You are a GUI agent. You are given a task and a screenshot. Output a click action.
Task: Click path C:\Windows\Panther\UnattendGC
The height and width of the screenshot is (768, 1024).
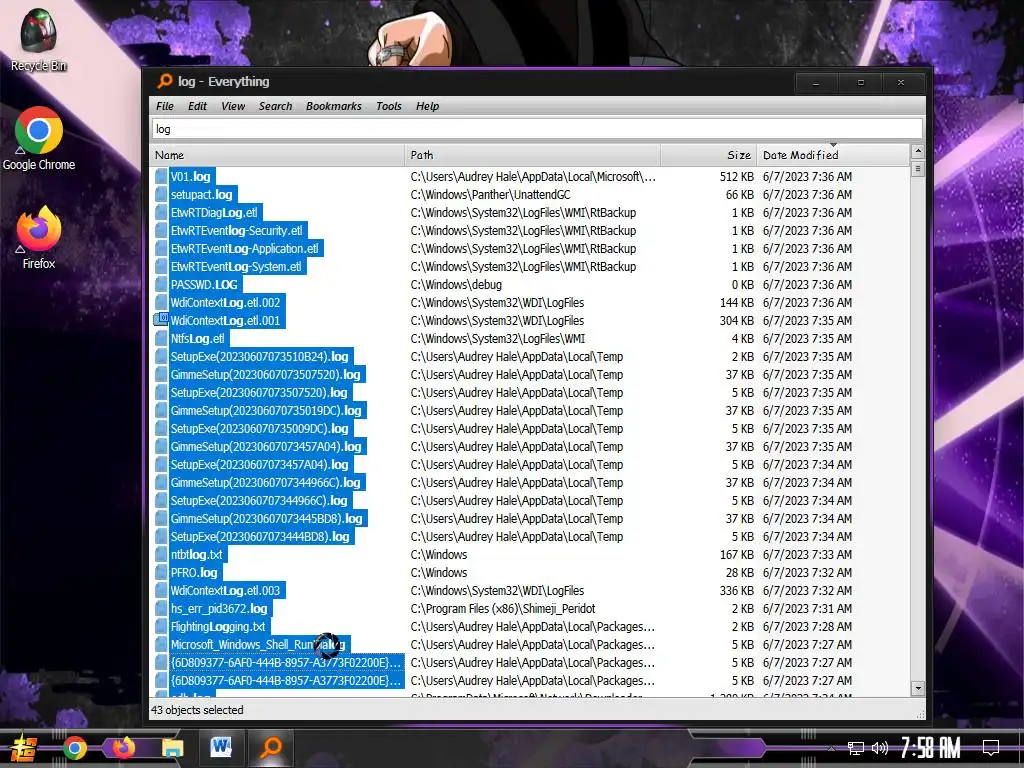tap(490, 195)
